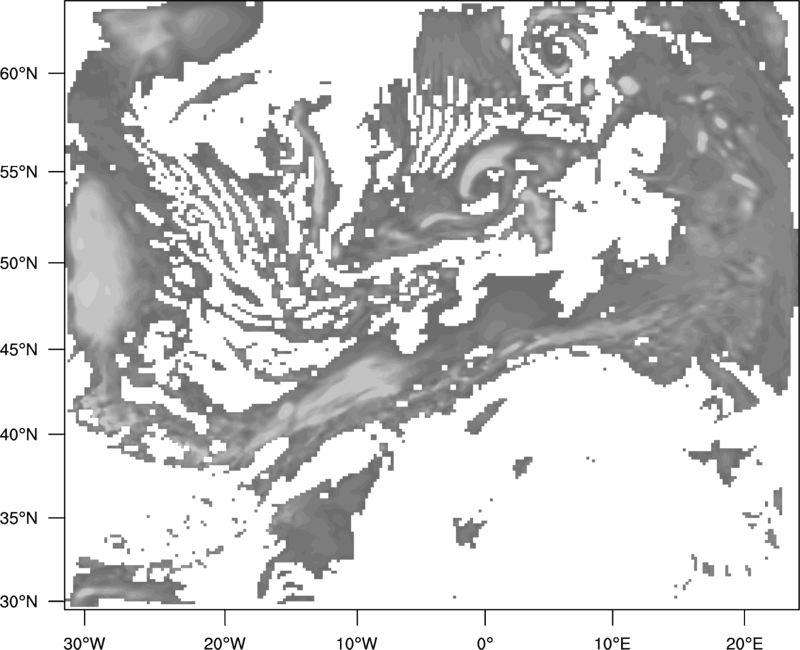The height and width of the screenshot is (650, 800).
Task: Click the 55°N latitude axis label
Action: pos(19,172)
